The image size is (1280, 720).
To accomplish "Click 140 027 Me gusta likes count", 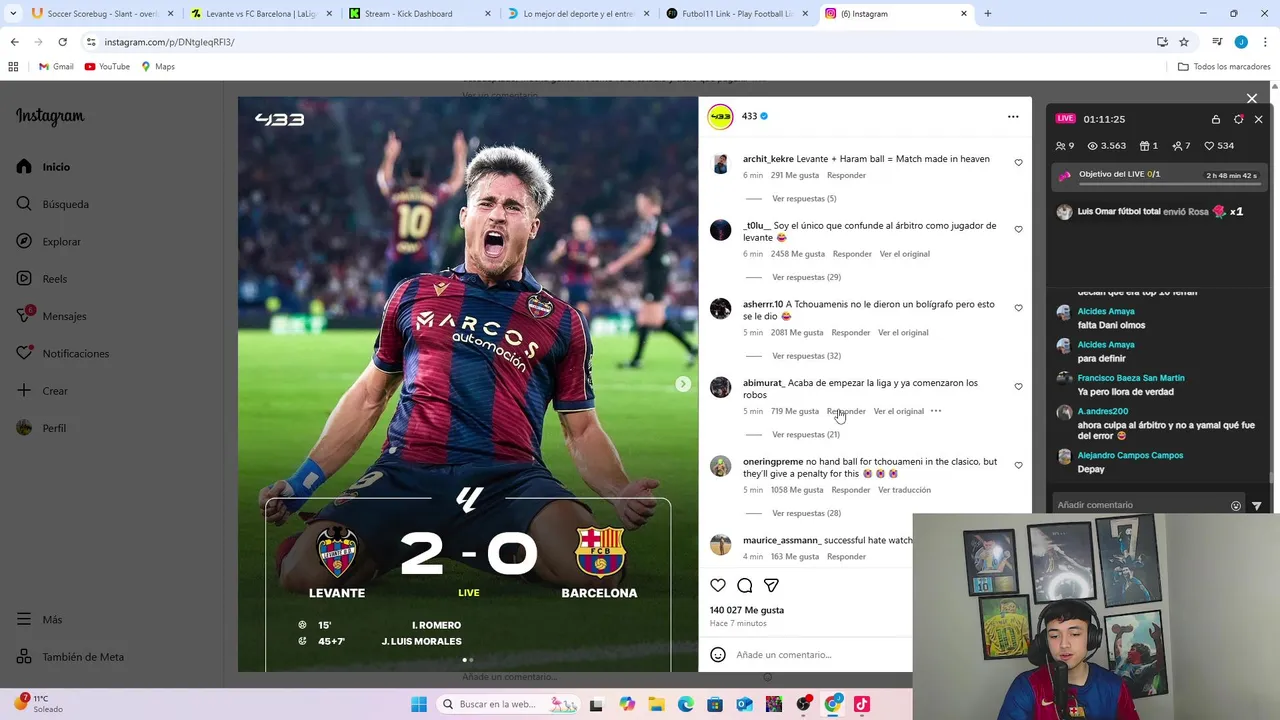I will [x=747, y=610].
